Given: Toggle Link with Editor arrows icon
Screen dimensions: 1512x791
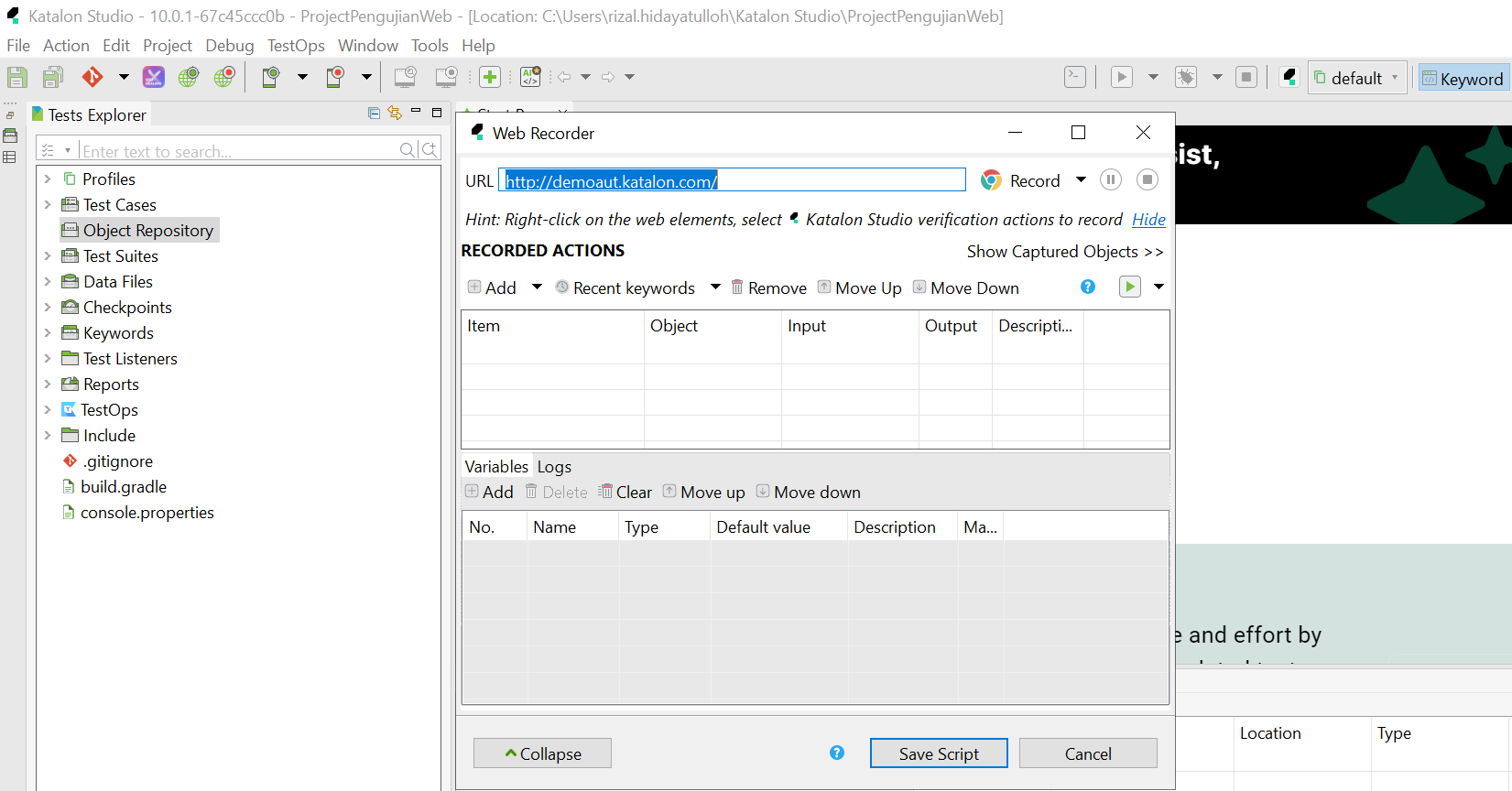Looking at the screenshot, I should pos(395,113).
